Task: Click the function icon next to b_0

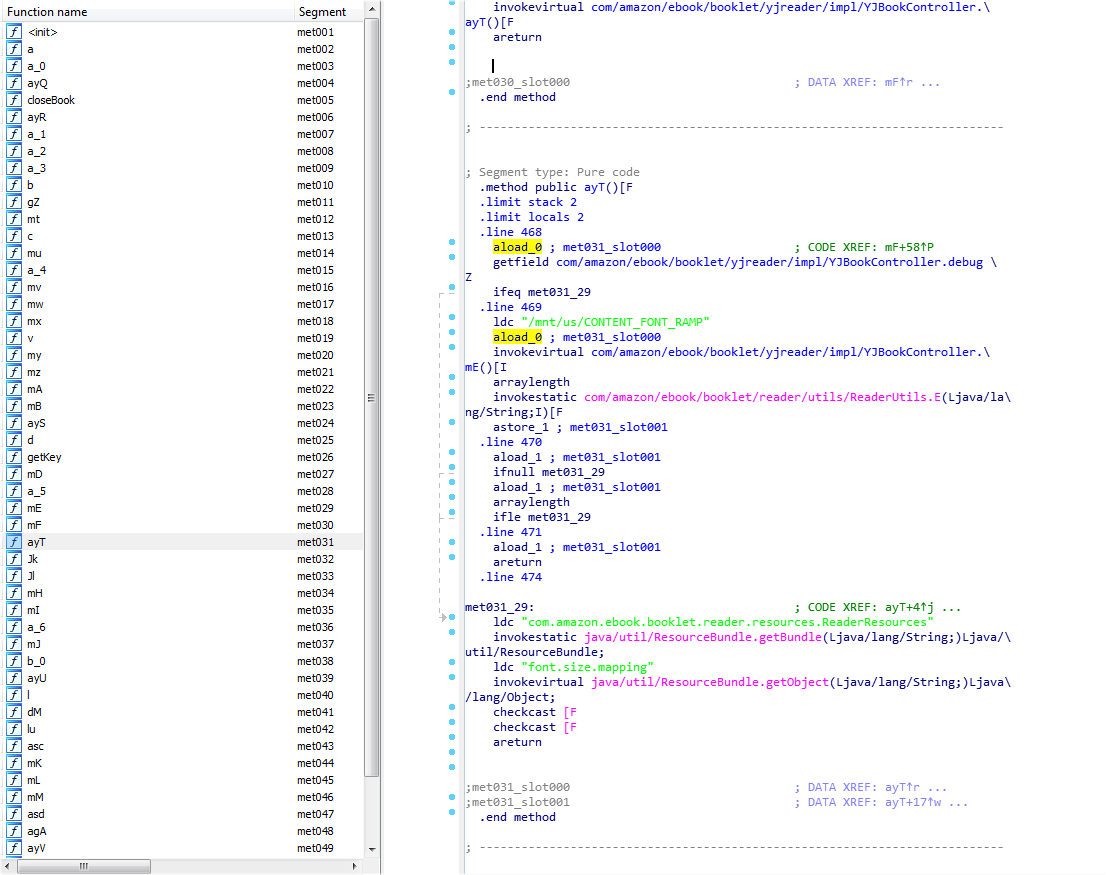Action: (14, 661)
